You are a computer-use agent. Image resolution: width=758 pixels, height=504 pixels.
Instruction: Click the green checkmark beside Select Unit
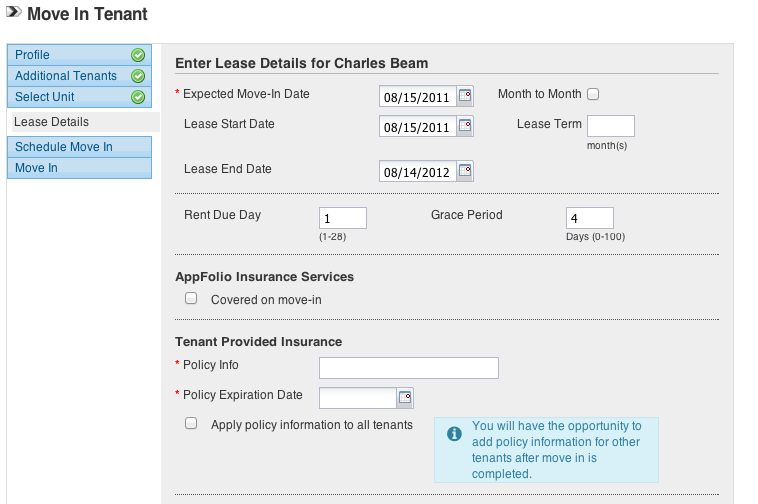coord(138,97)
